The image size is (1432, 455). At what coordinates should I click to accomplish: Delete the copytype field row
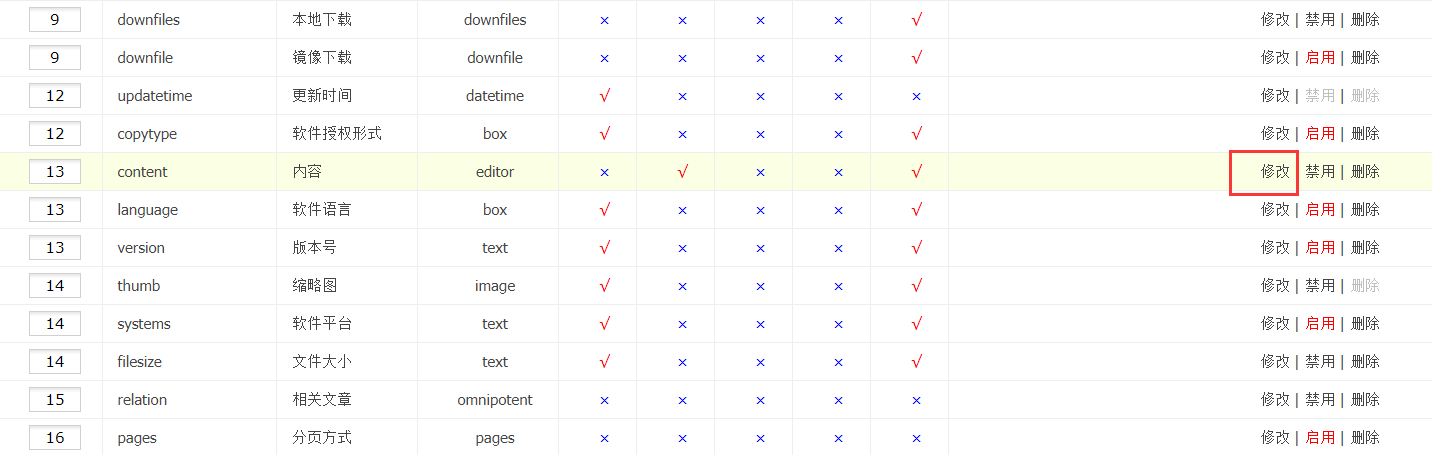pyautogui.click(x=1365, y=134)
